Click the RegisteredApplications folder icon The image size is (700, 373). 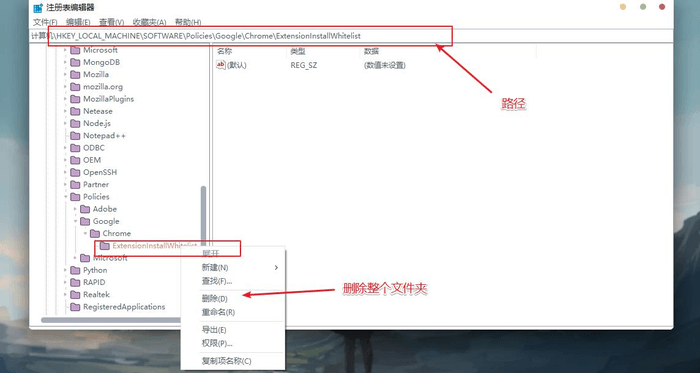pos(75,307)
